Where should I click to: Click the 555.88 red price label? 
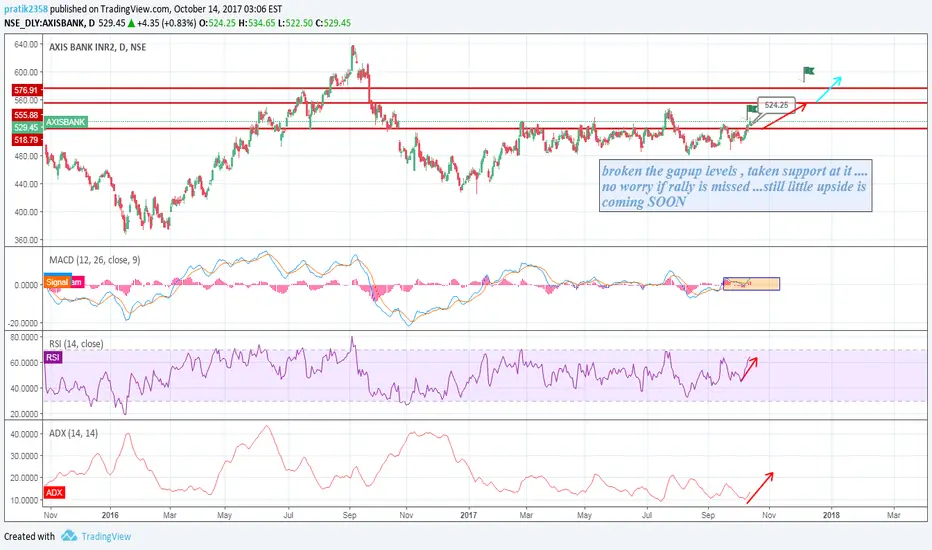click(x=26, y=115)
